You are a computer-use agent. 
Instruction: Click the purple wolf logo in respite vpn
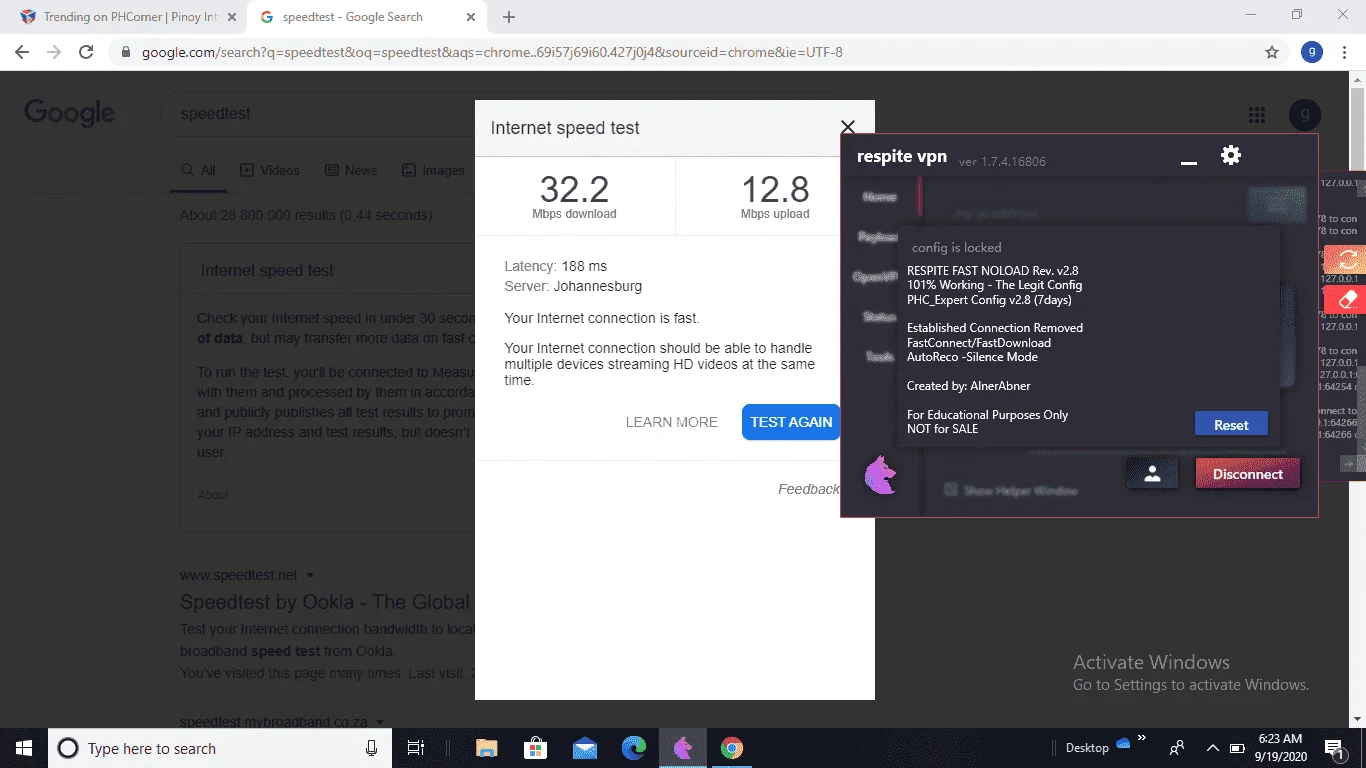880,474
